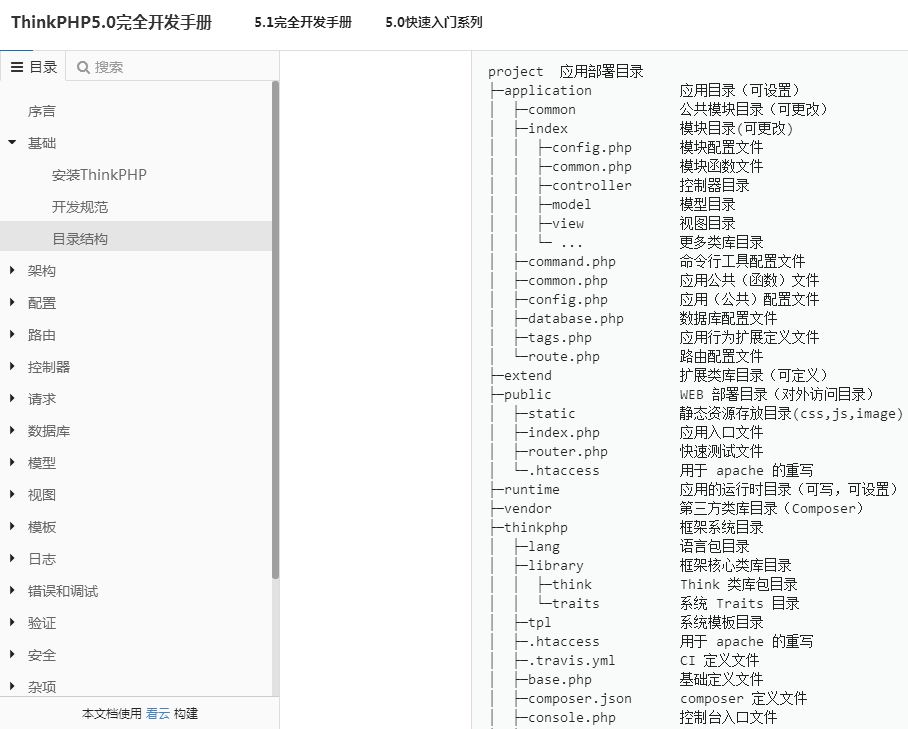Click the search magnifier icon

coord(83,67)
